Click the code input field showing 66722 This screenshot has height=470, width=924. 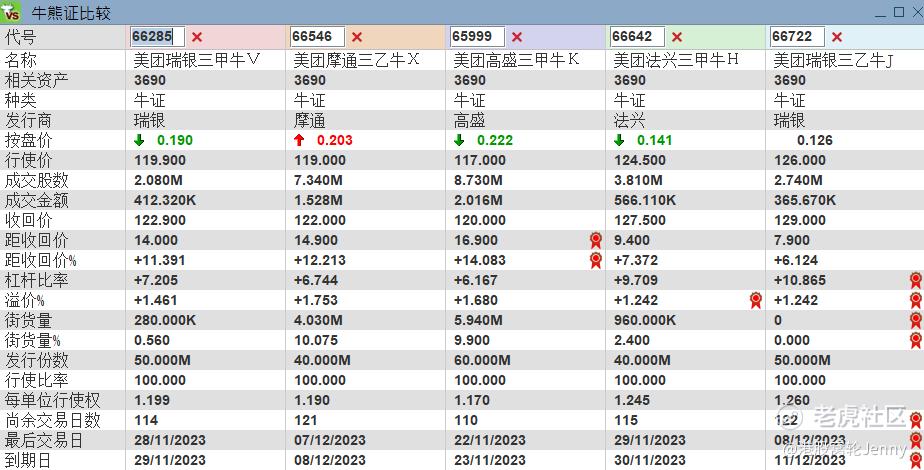click(797, 37)
